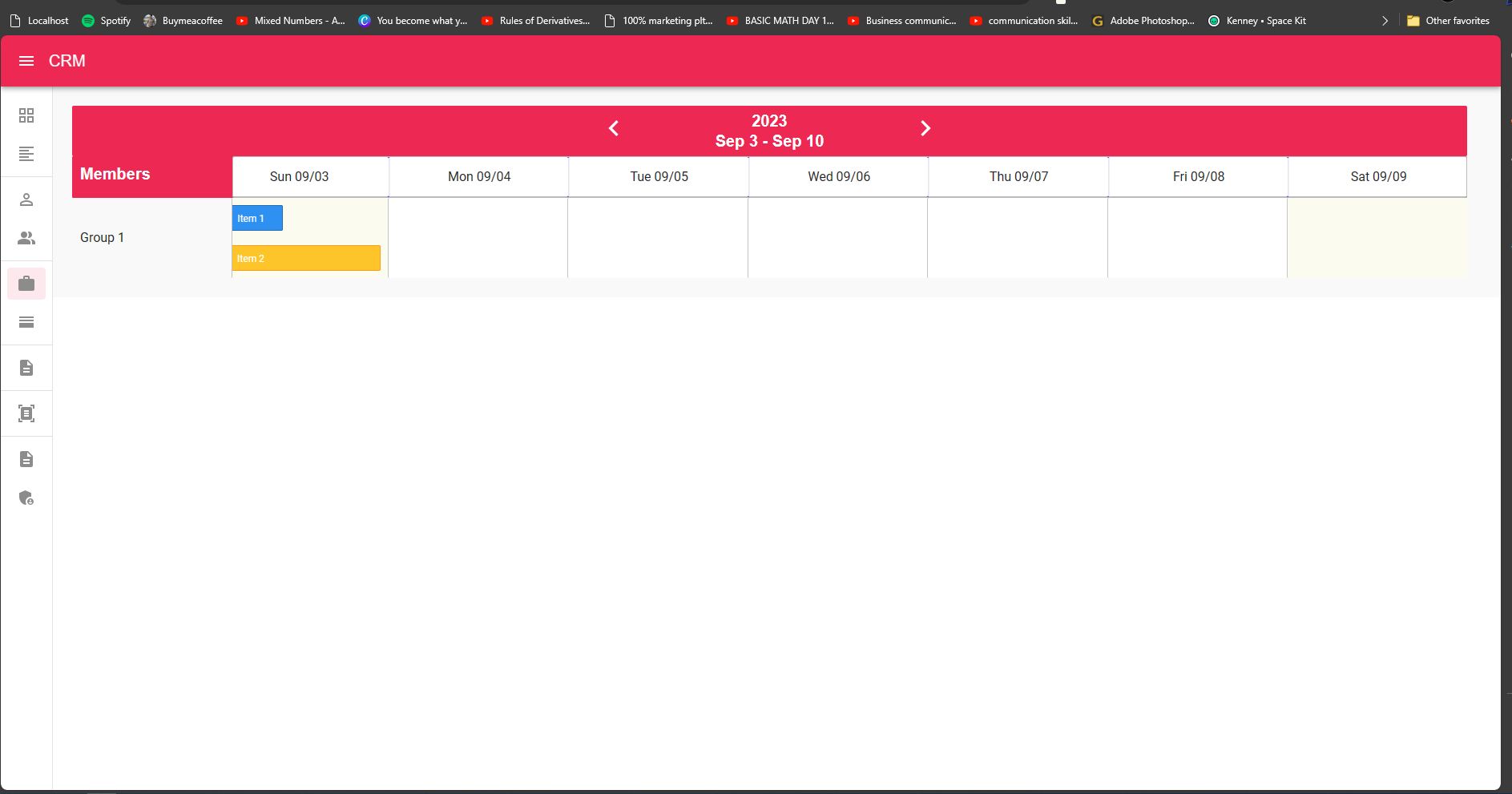Viewport: 1512px width, 794px height.
Task: Select the blue Item 1 event
Action: 256,217
